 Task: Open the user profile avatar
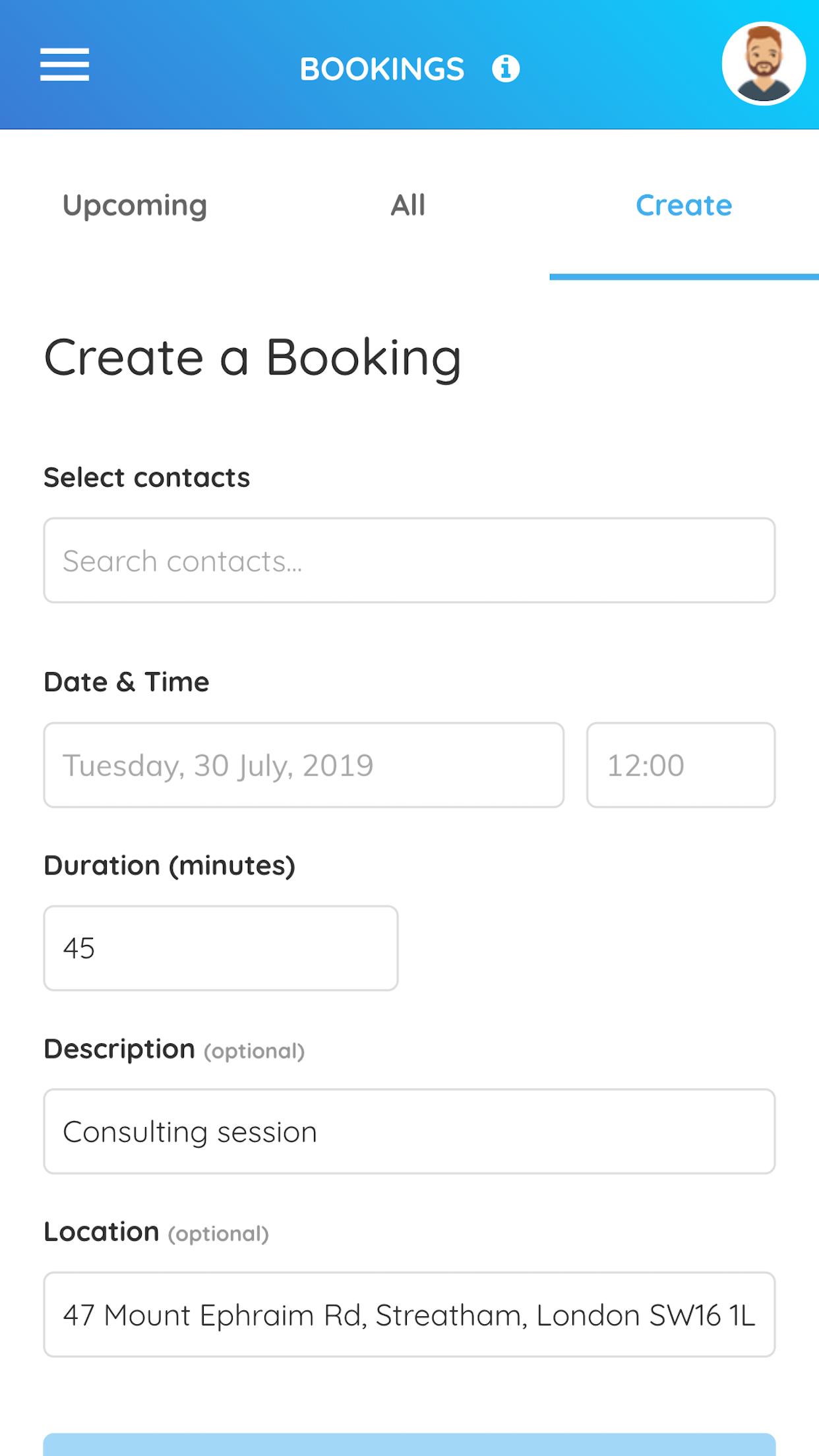coord(764,64)
